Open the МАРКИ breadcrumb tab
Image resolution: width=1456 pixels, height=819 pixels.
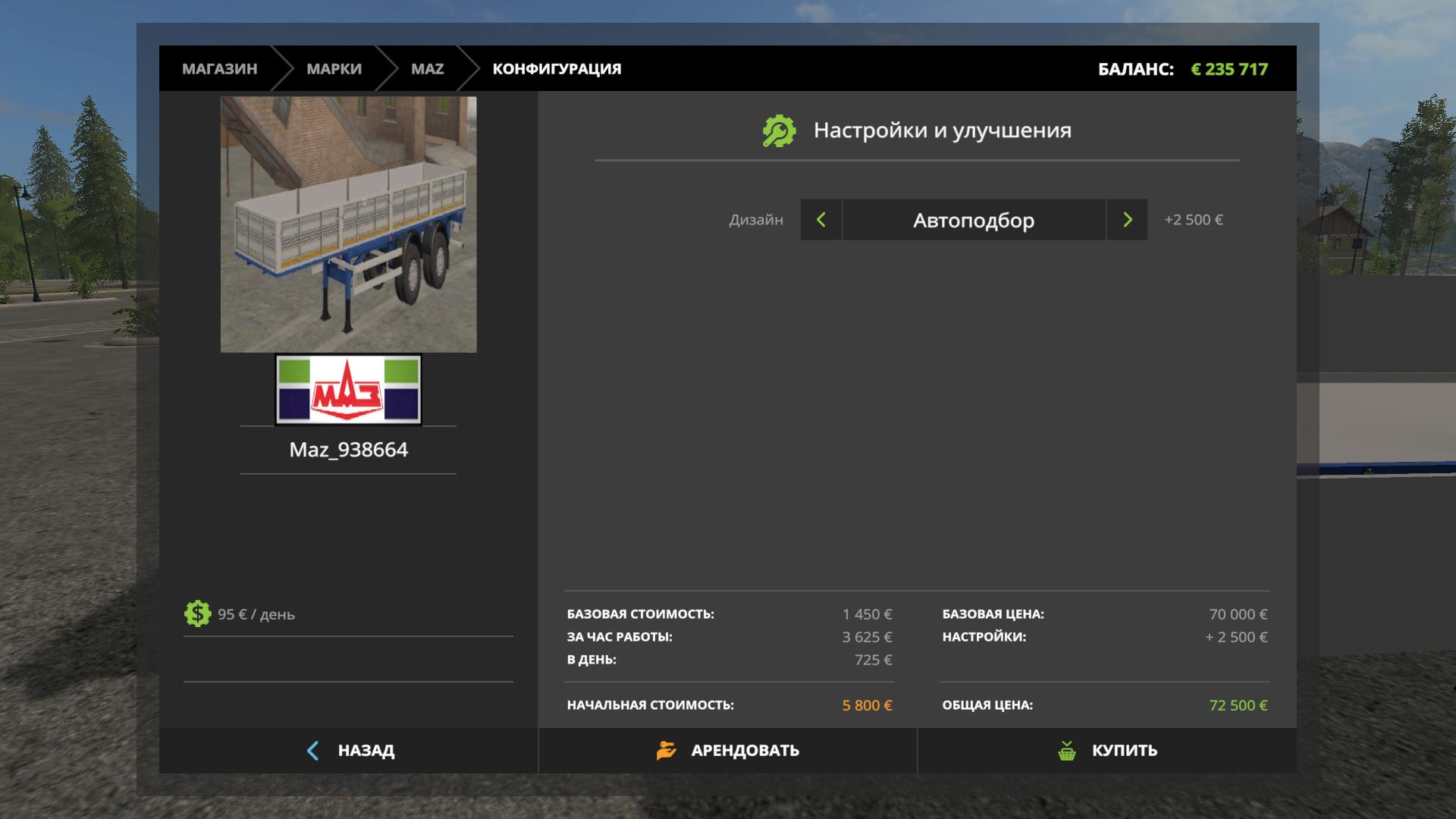[334, 69]
